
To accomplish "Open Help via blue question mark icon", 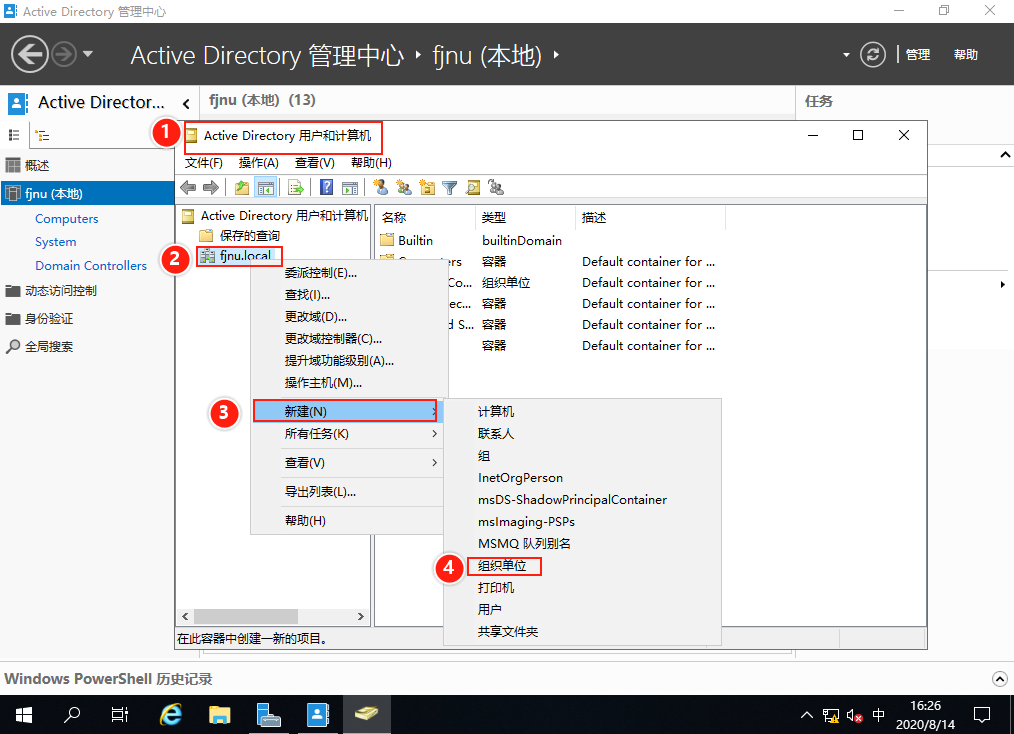I will [327, 188].
